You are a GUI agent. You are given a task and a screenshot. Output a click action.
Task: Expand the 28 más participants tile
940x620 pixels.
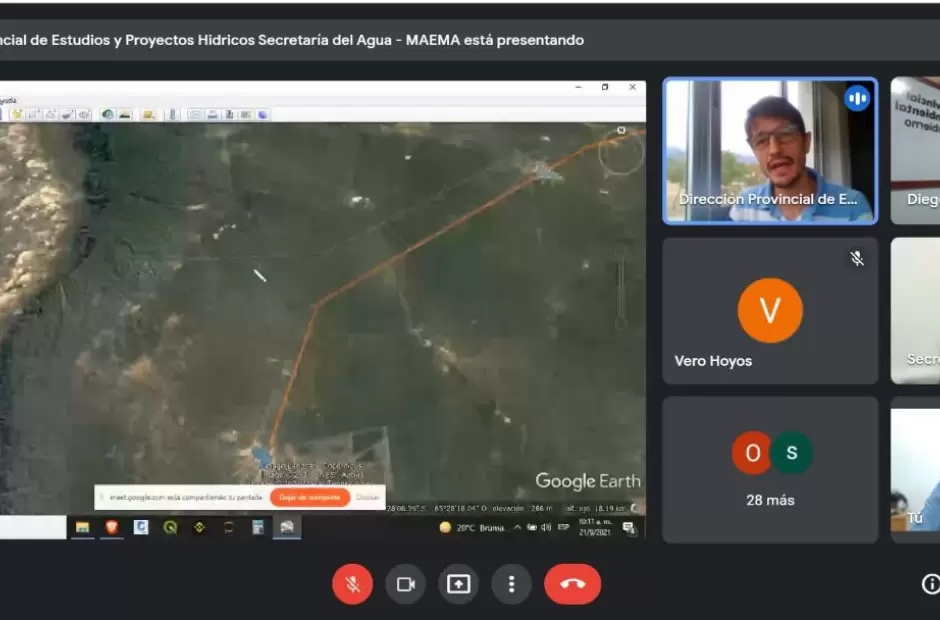click(x=770, y=469)
